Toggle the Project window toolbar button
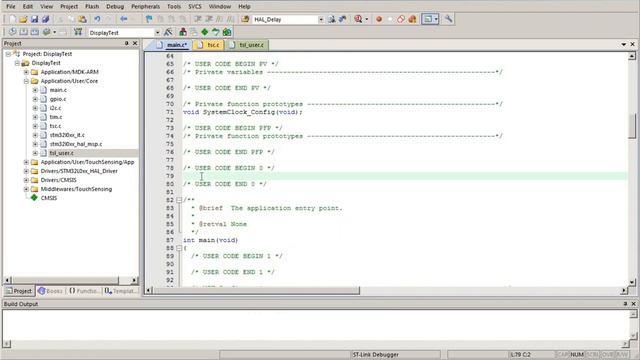 pyautogui.click(x=427, y=19)
